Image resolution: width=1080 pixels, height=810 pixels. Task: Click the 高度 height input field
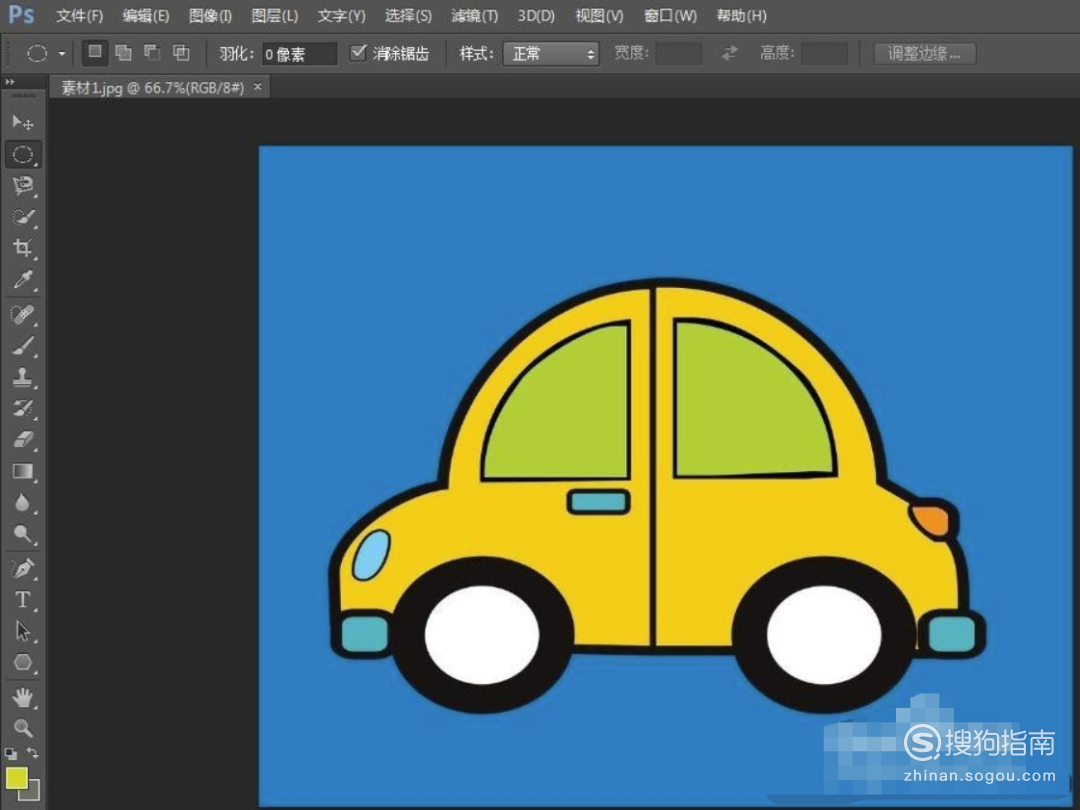824,54
